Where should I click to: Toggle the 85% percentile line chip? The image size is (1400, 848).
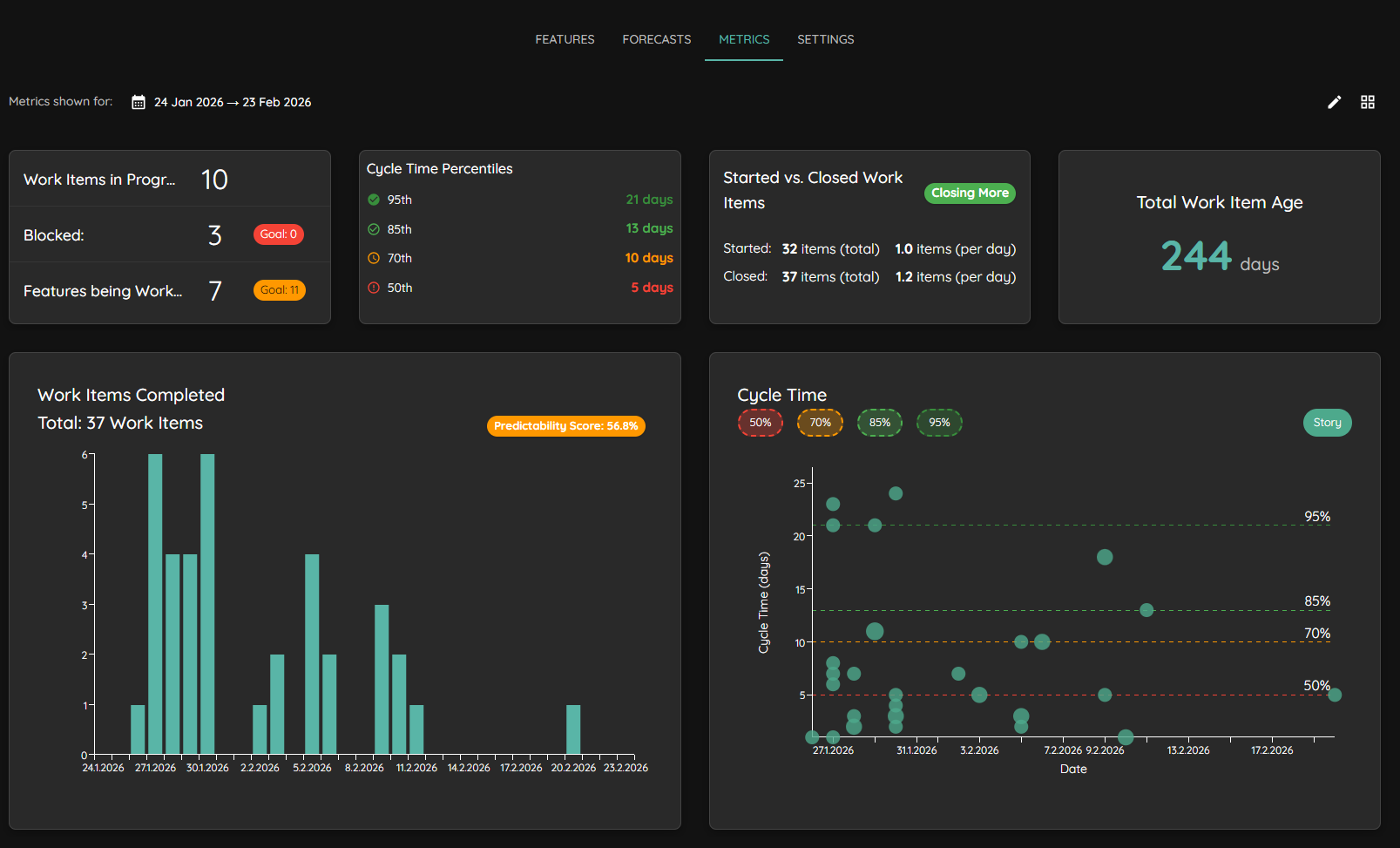click(x=880, y=423)
